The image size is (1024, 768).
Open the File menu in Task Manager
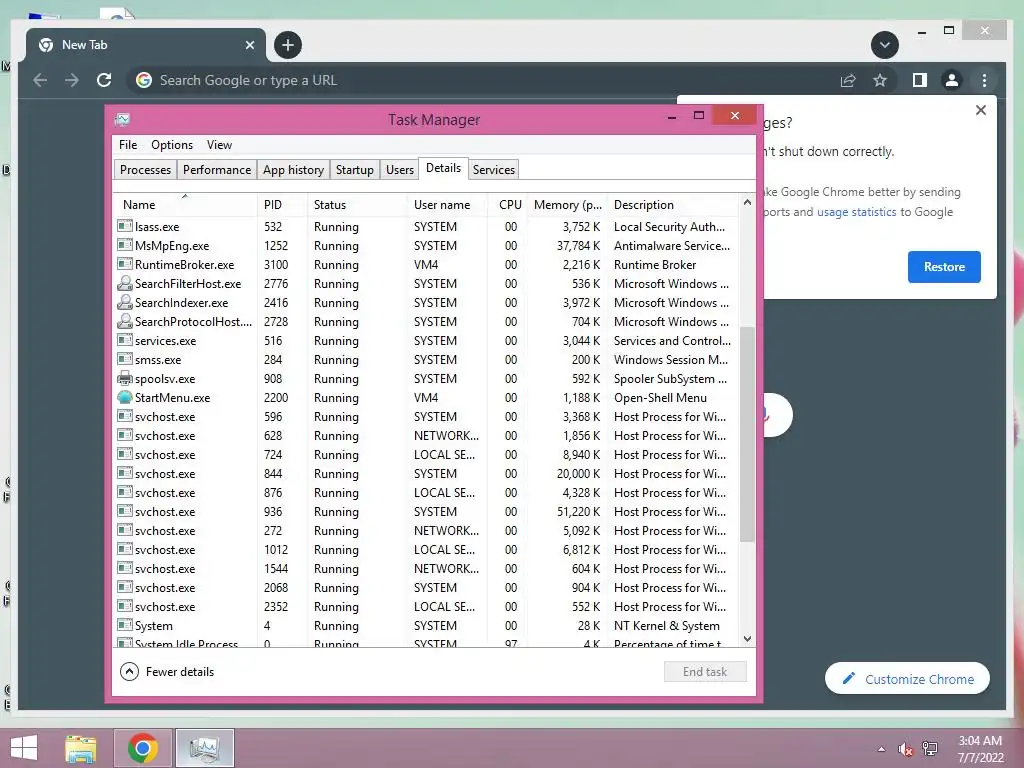point(128,145)
